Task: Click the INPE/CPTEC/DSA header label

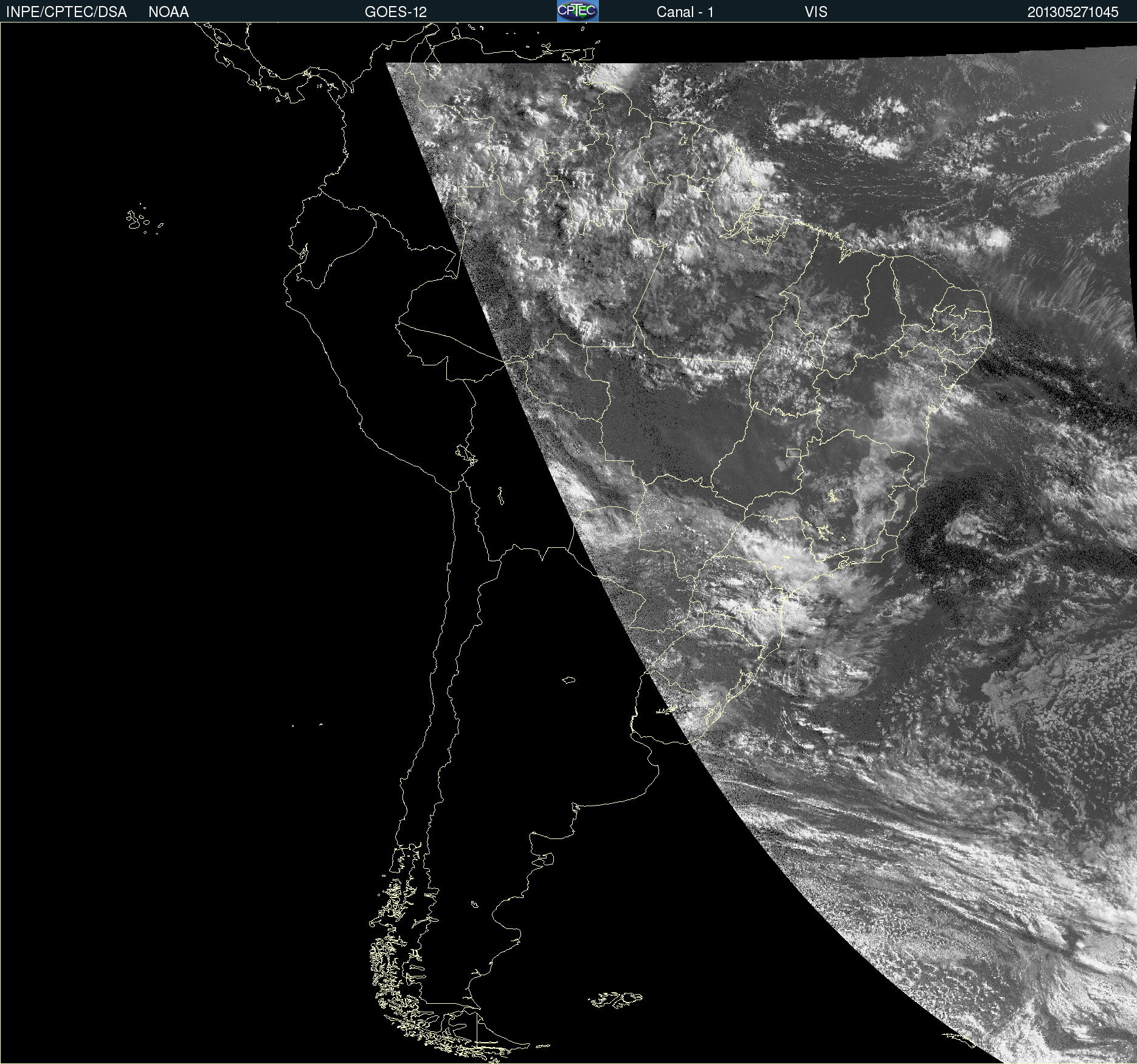Action: pyautogui.click(x=66, y=12)
